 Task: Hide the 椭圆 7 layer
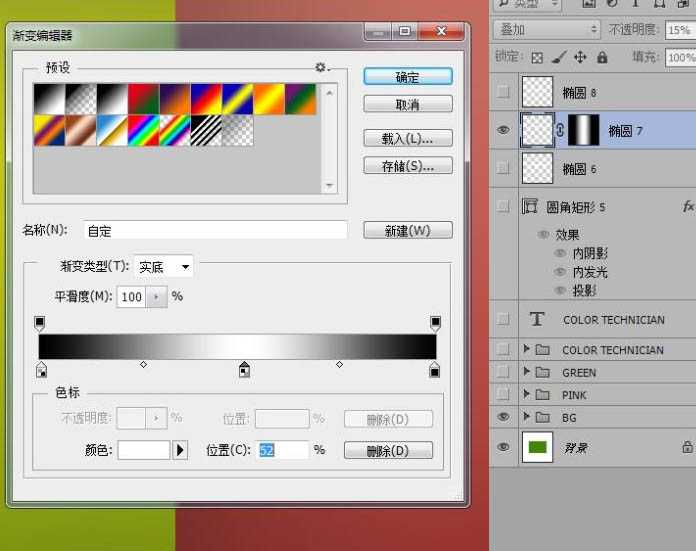(503, 130)
